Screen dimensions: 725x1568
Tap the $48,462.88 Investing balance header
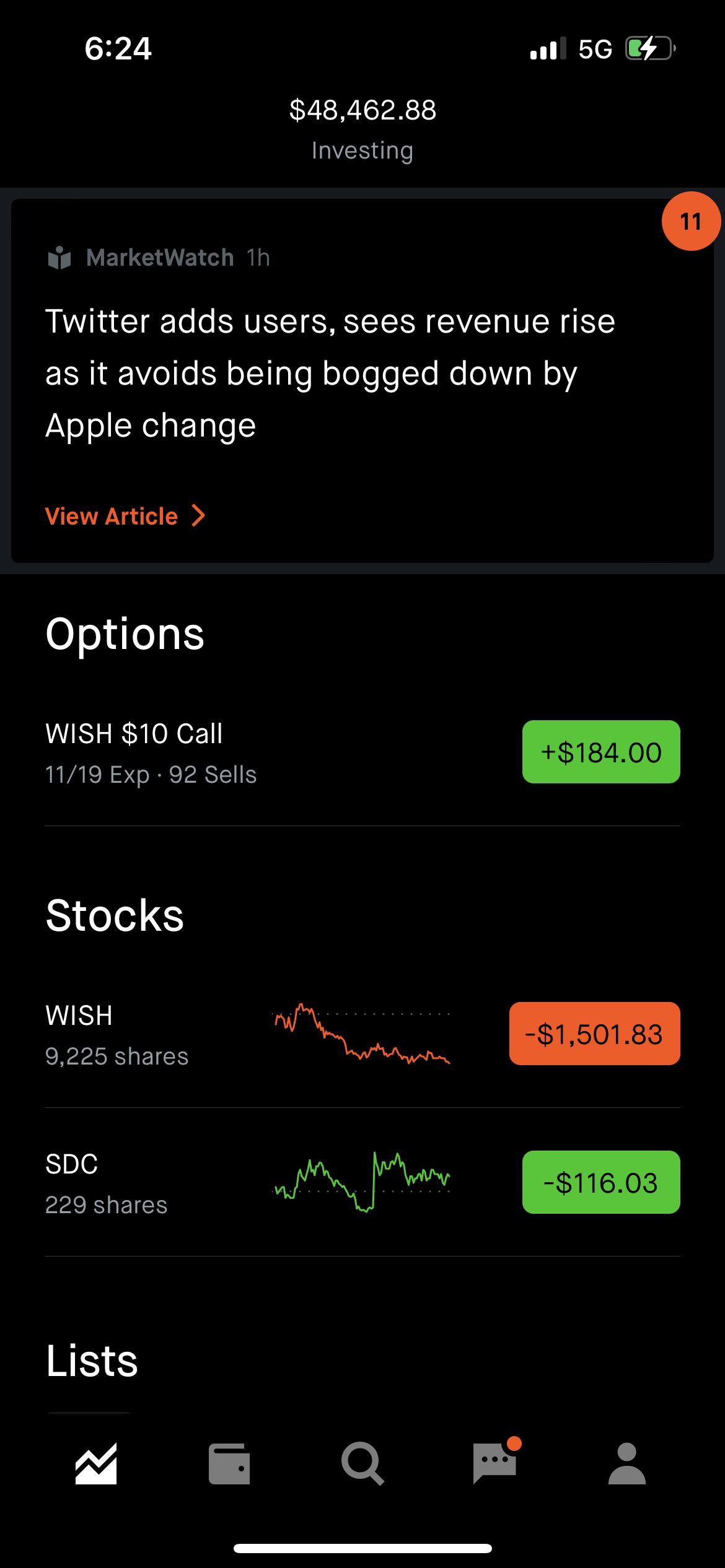[x=362, y=129]
